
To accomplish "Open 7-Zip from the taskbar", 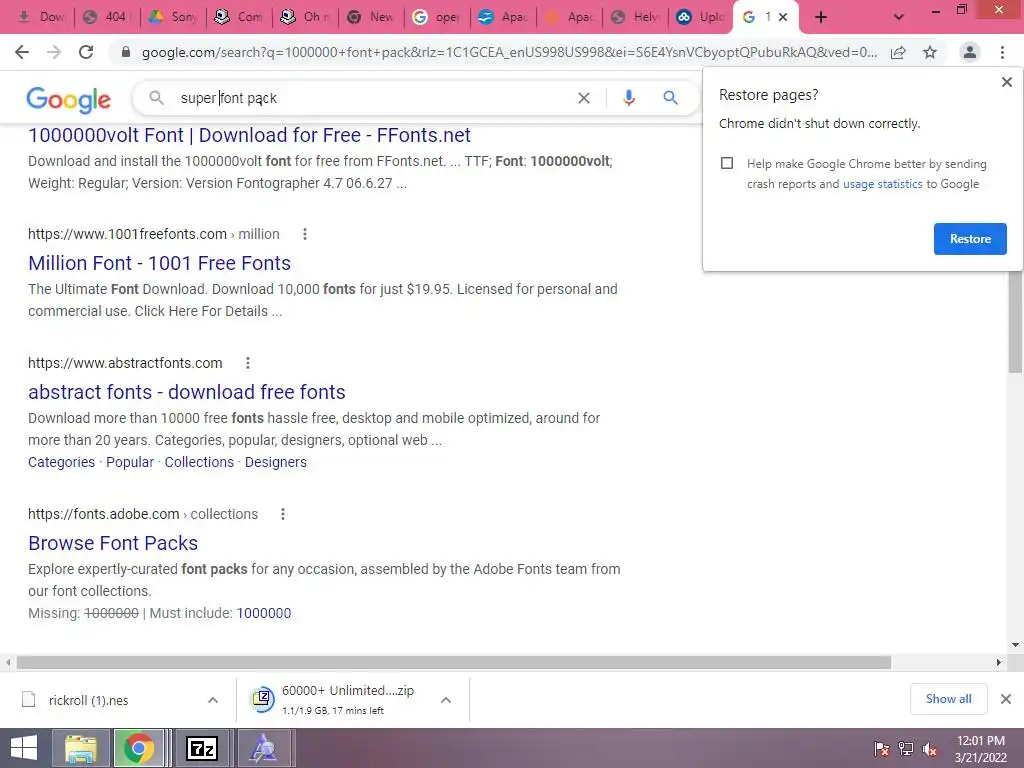I will 202,748.
